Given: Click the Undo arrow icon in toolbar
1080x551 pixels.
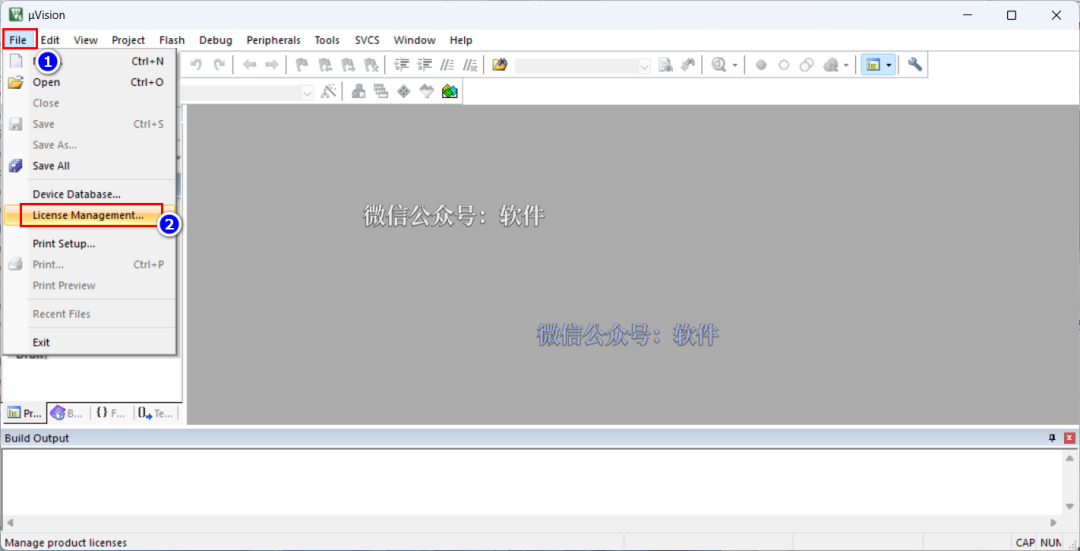Looking at the screenshot, I should (x=196, y=65).
